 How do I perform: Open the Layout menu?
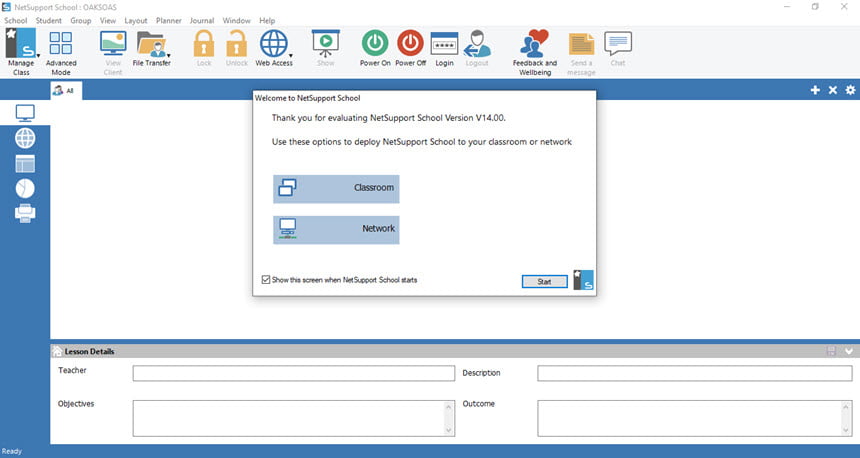135,20
